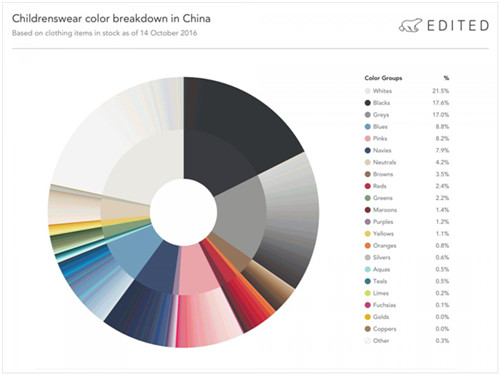
Task: Click the 2.4% value for Reds
Action: [x=442, y=186]
